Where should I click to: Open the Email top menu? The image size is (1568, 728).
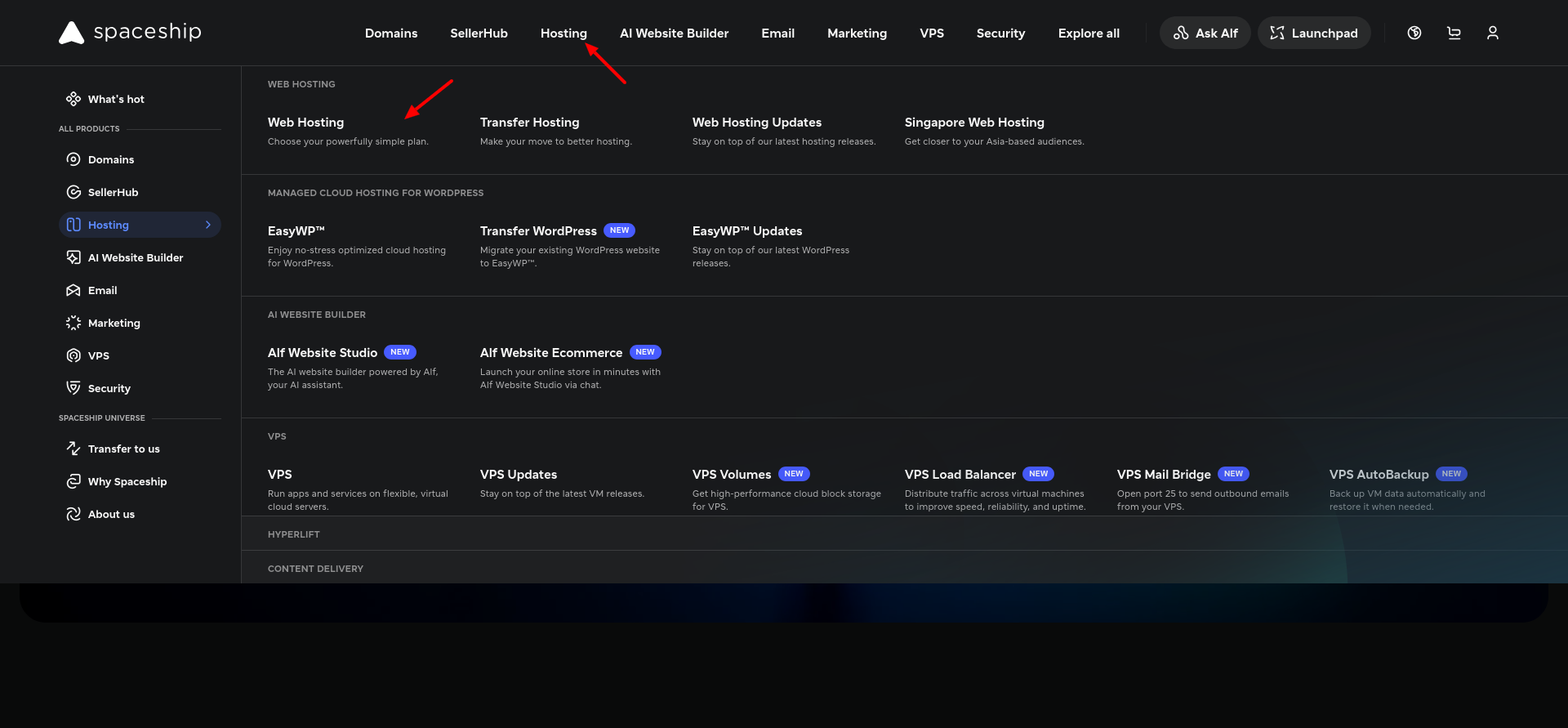tap(777, 33)
